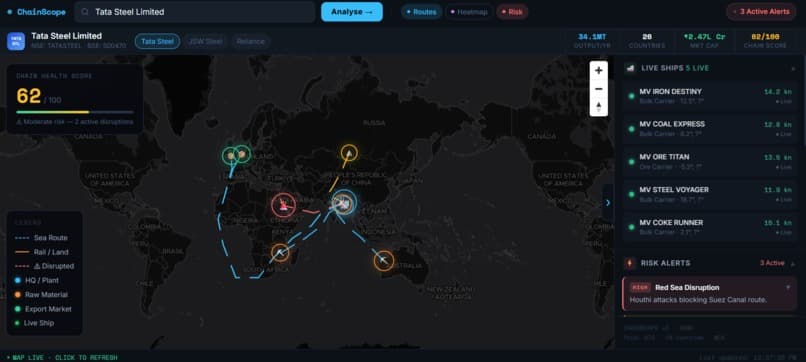Viewport: 806px width, 362px height.
Task: Toggle the Routes layer view
Action: click(421, 12)
